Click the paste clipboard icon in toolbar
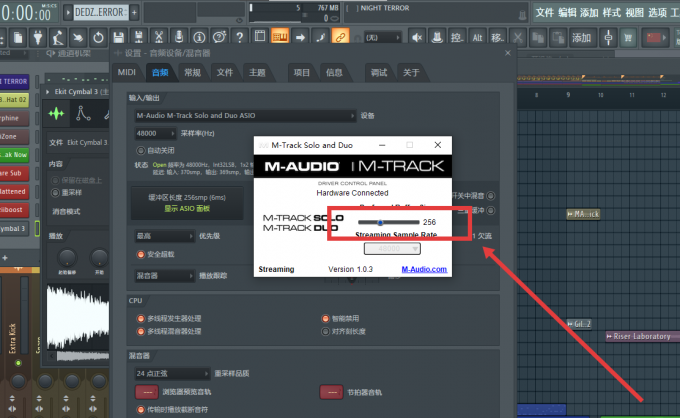This screenshot has height=418, width=680. point(558,37)
